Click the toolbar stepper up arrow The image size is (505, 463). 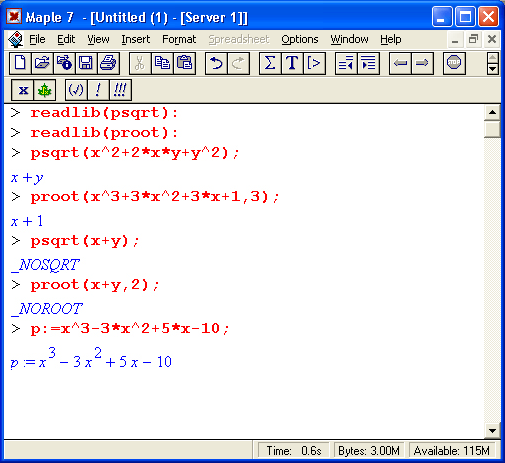pyautogui.click(x=493, y=58)
